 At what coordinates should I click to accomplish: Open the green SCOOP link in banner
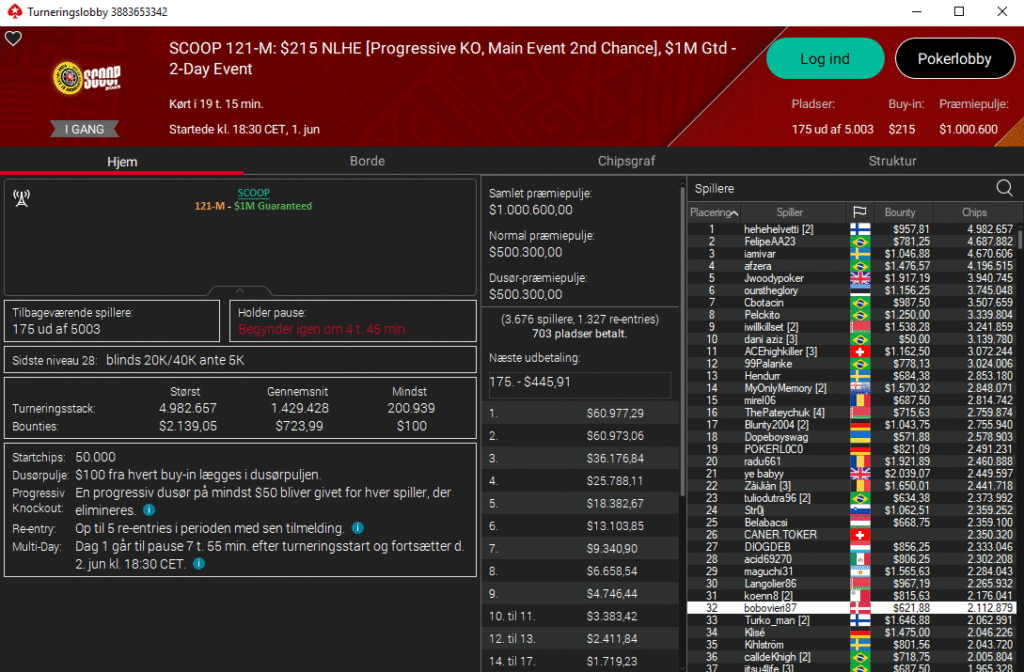click(x=253, y=193)
